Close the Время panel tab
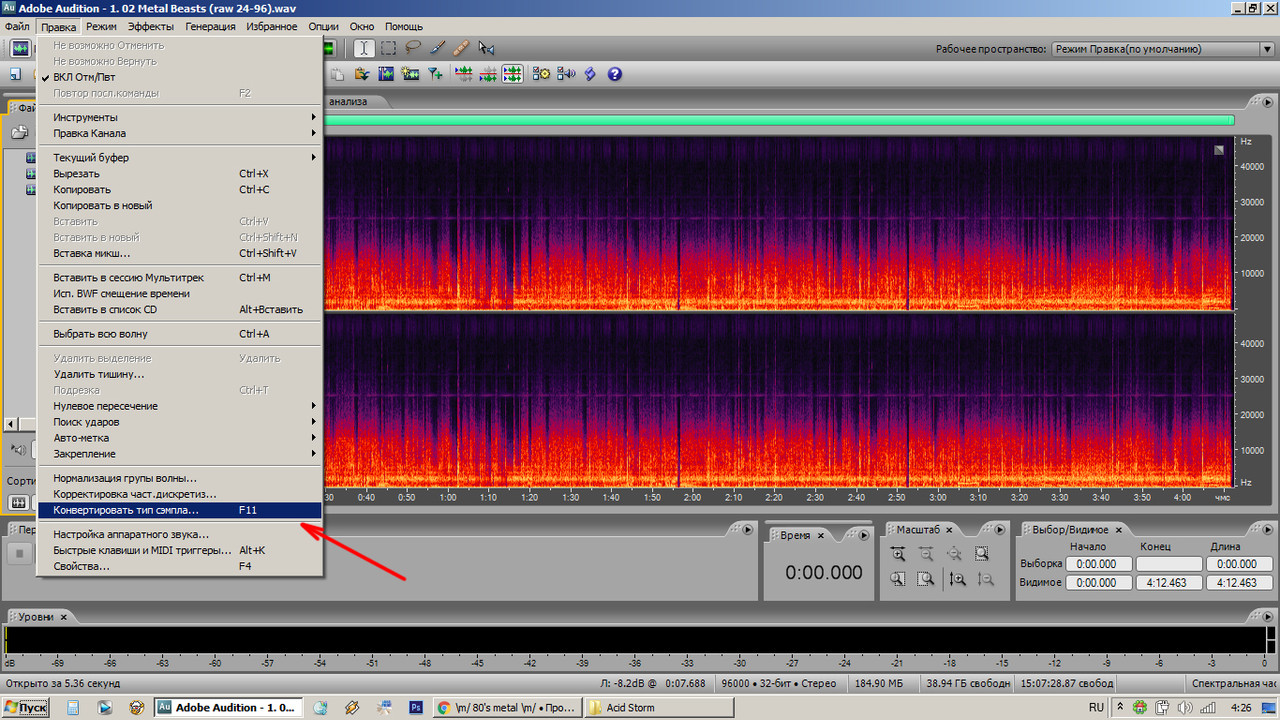1280x720 pixels. point(820,536)
